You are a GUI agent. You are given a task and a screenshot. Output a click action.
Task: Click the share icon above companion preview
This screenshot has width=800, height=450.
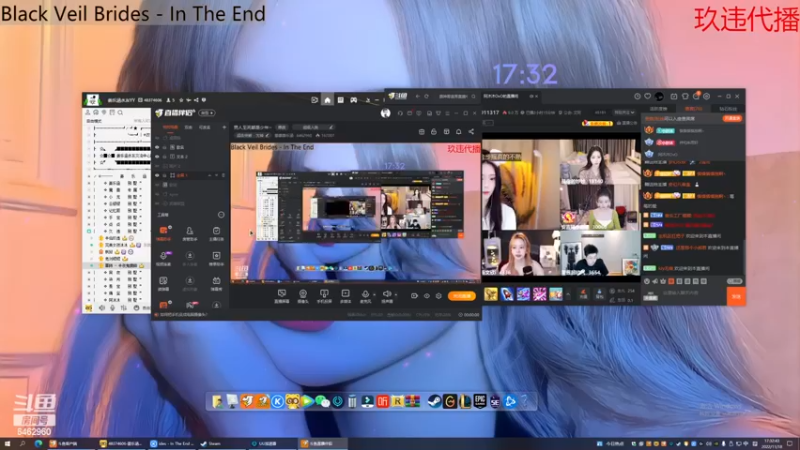click(x=471, y=132)
